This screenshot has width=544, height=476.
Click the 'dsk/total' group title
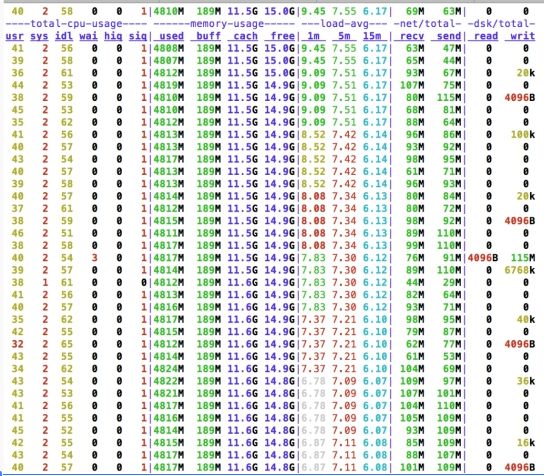click(502, 24)
